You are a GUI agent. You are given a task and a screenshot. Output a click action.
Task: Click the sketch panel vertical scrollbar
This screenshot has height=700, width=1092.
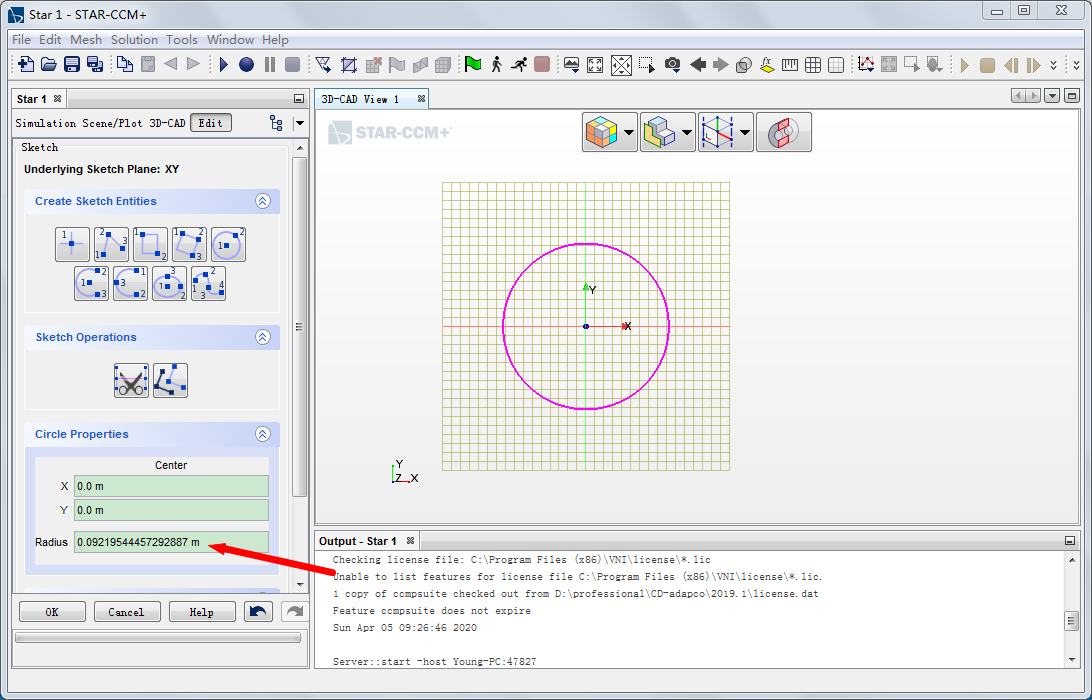point(300,327)
